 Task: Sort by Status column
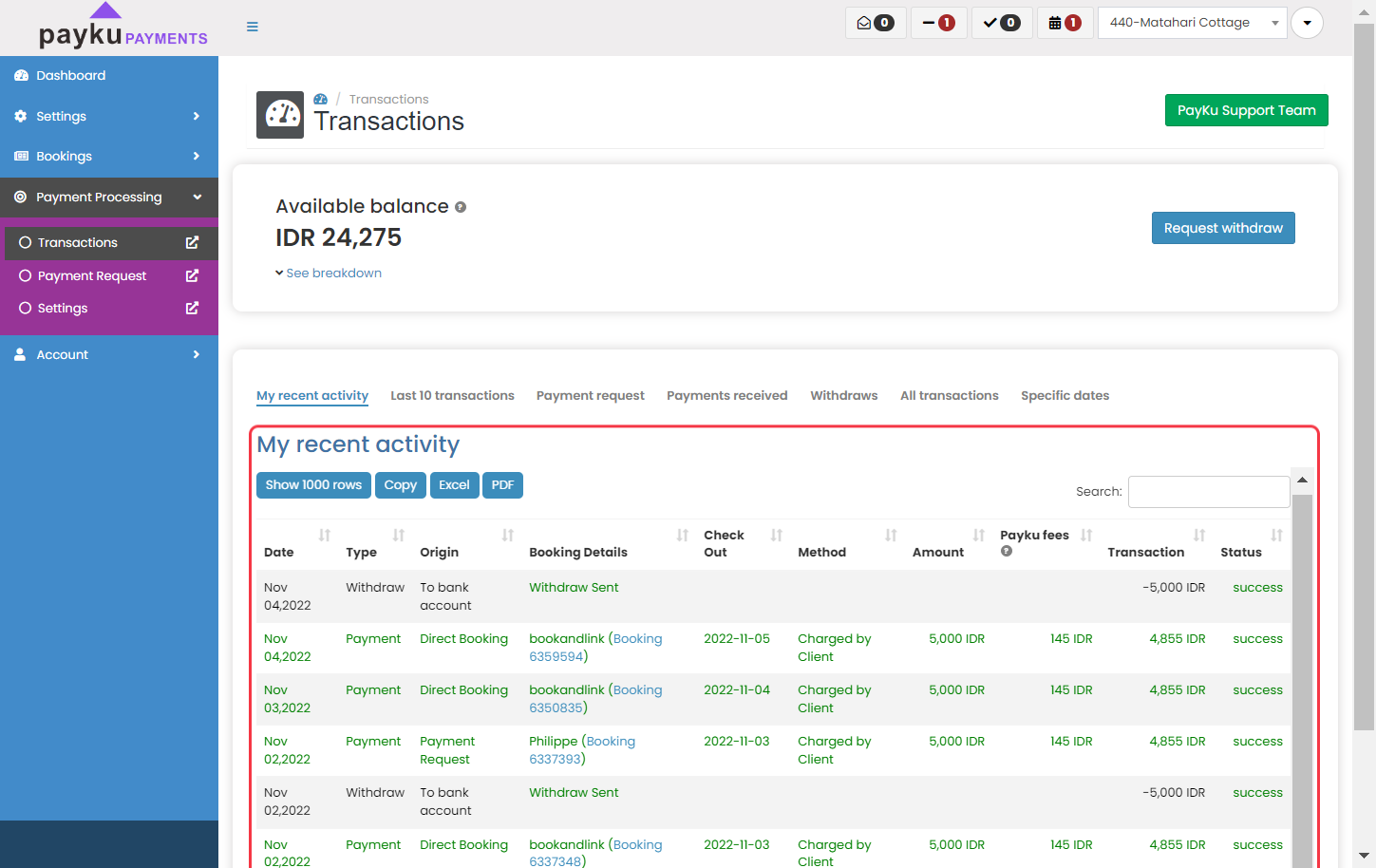point(1252,544)
